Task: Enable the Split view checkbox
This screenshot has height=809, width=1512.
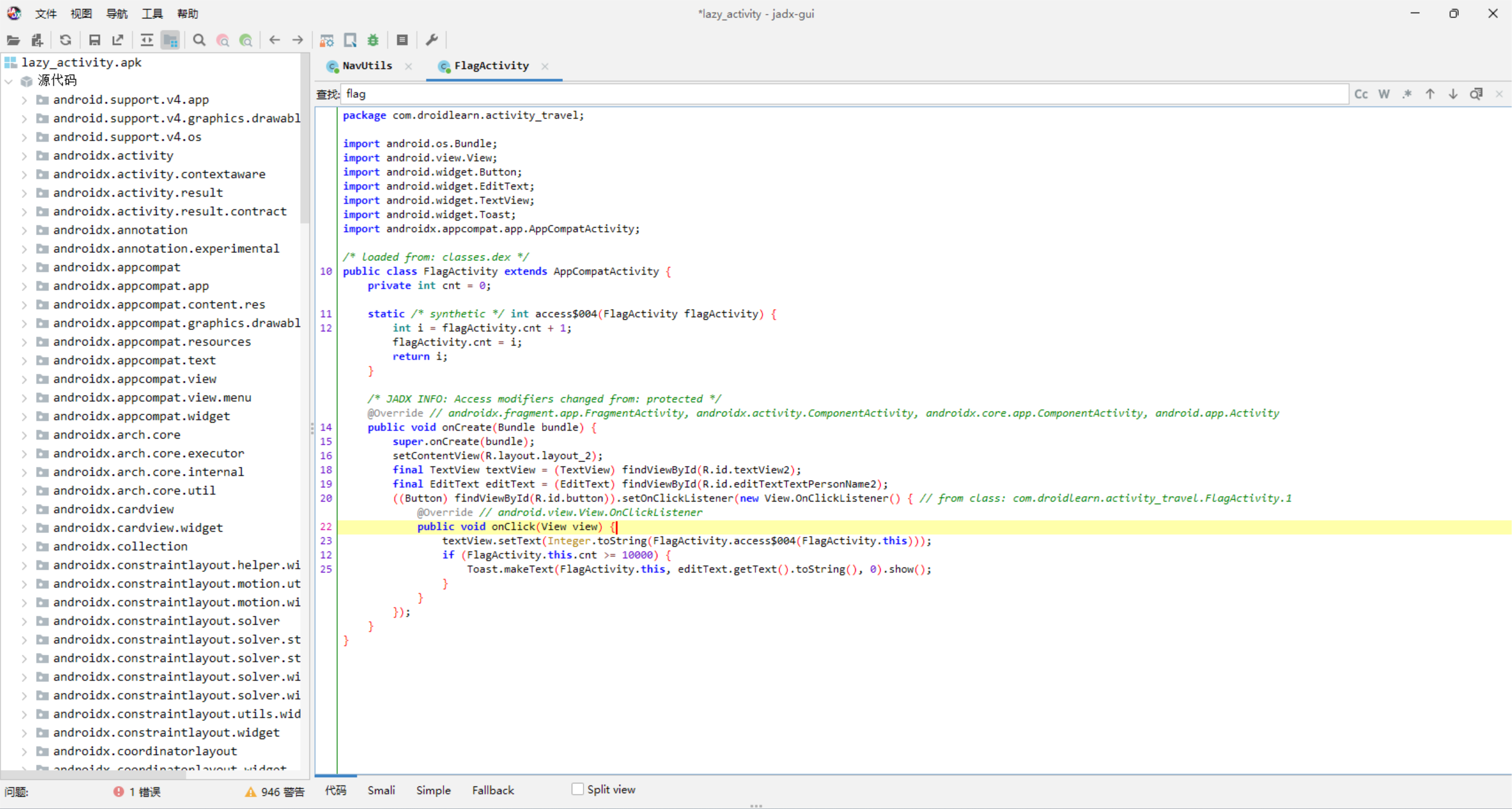Action: [x=578, y=789]
